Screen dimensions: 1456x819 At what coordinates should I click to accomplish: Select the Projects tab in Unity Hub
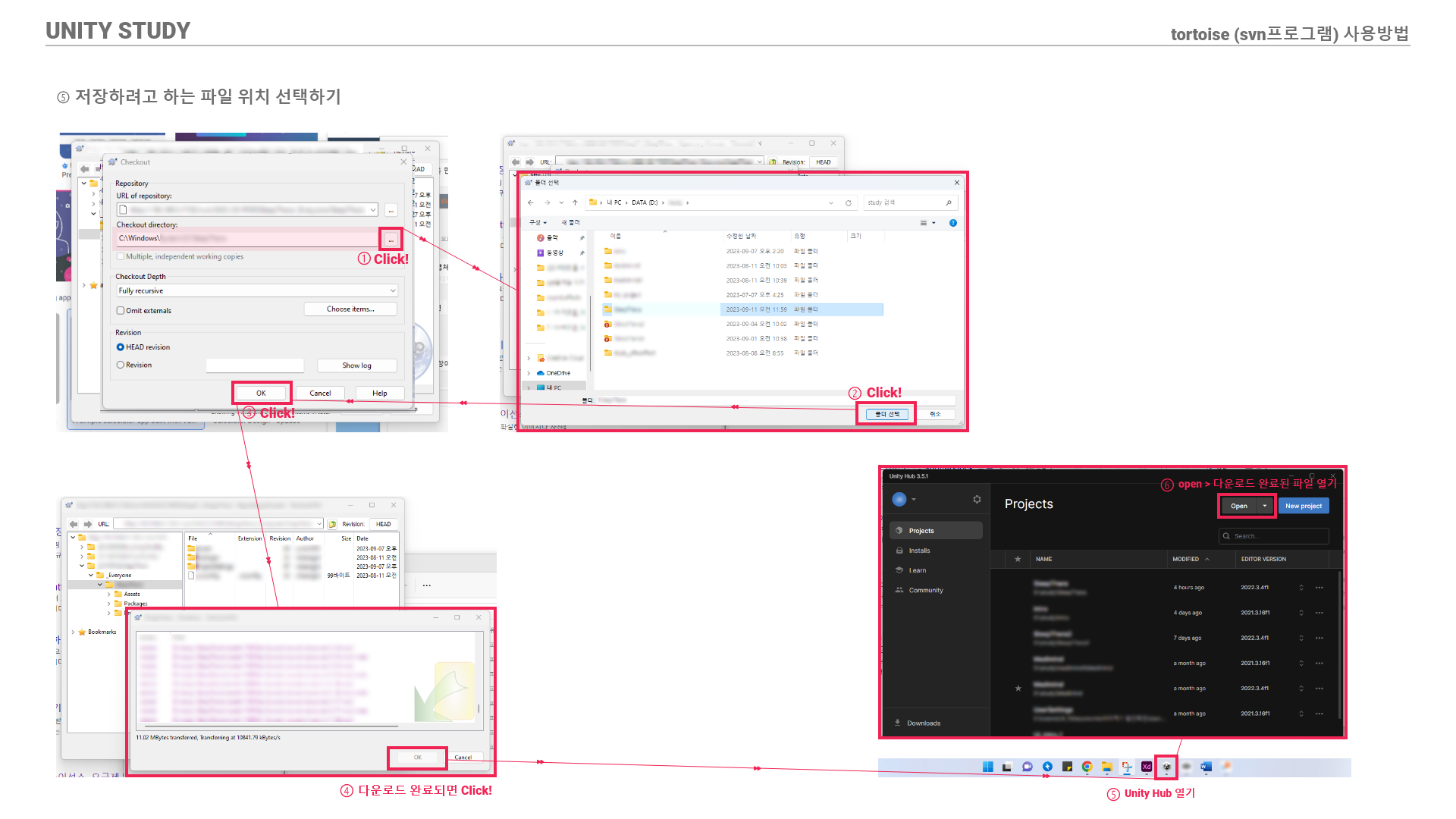921,531
